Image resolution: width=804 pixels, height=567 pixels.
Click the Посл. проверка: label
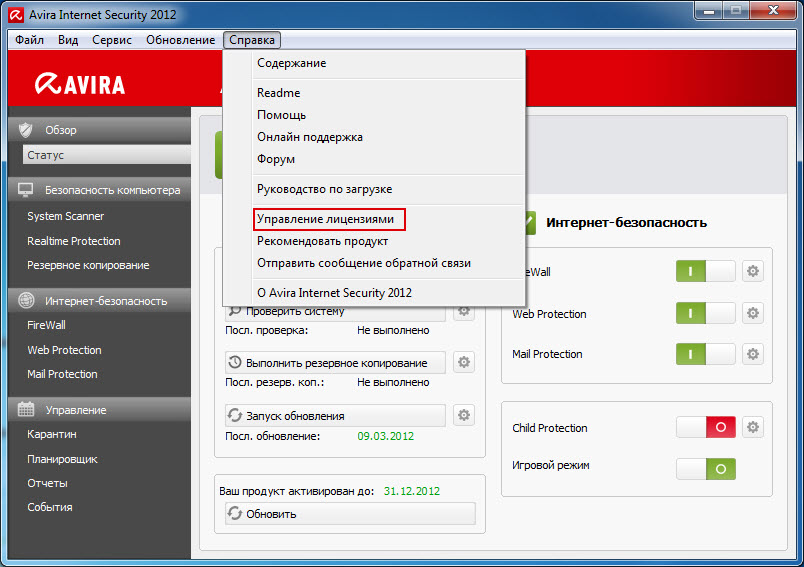pyautogui.click(x=267, y=330)
